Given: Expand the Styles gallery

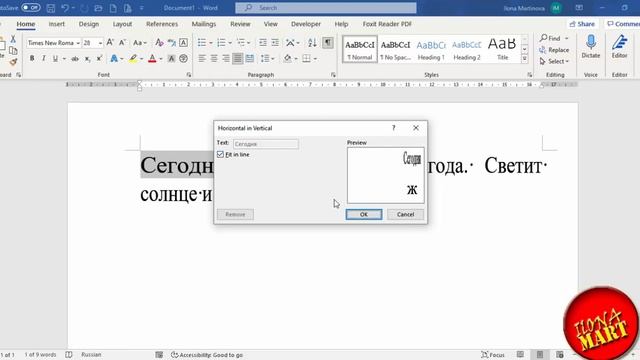Looking at the screenshot, I should pos(524,59).
